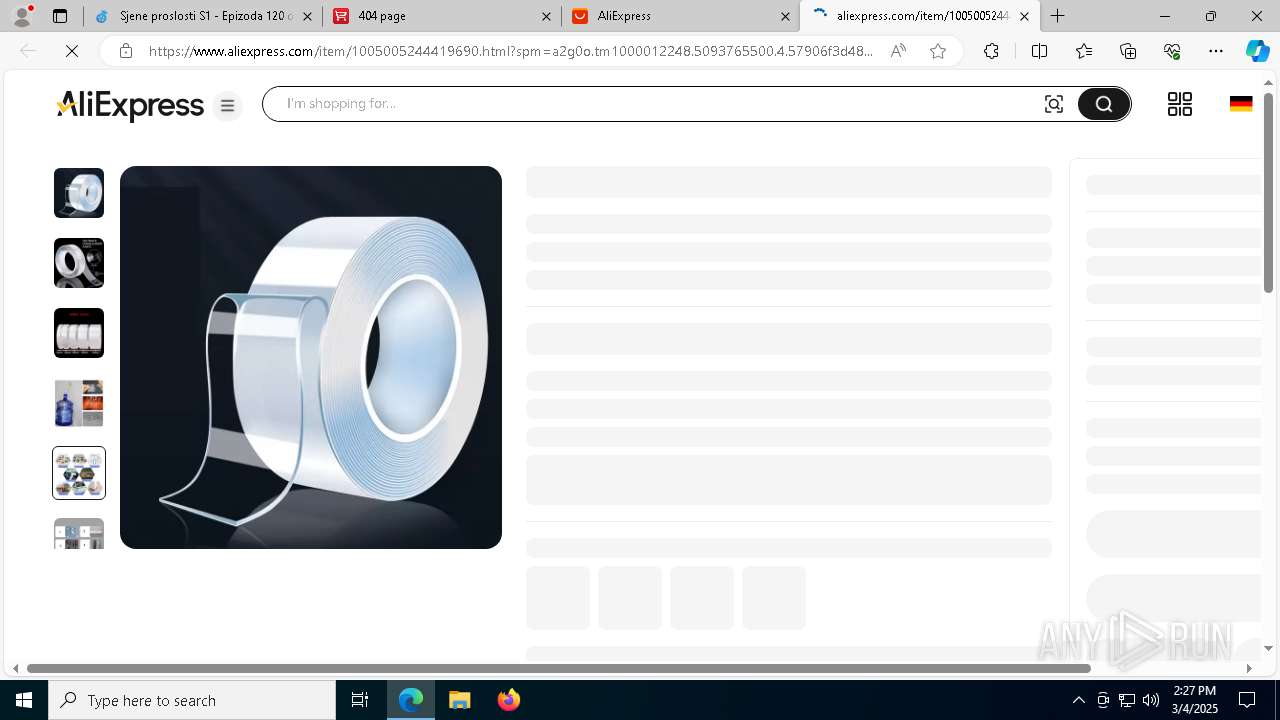This screenshot has height=720, width=1280.
Task: Open the QR code app download icon
Action: click(x=1180, y=104)
